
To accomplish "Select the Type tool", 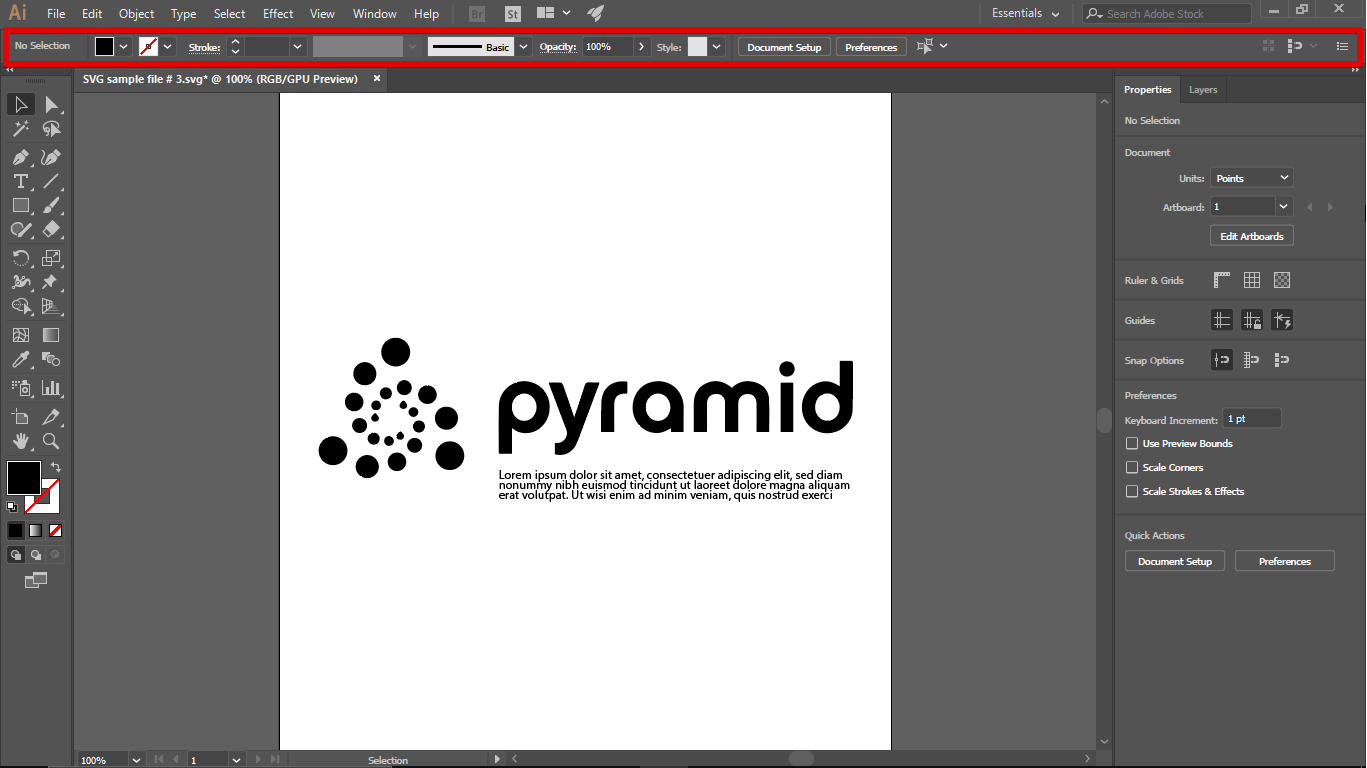I will coord(20,181).
